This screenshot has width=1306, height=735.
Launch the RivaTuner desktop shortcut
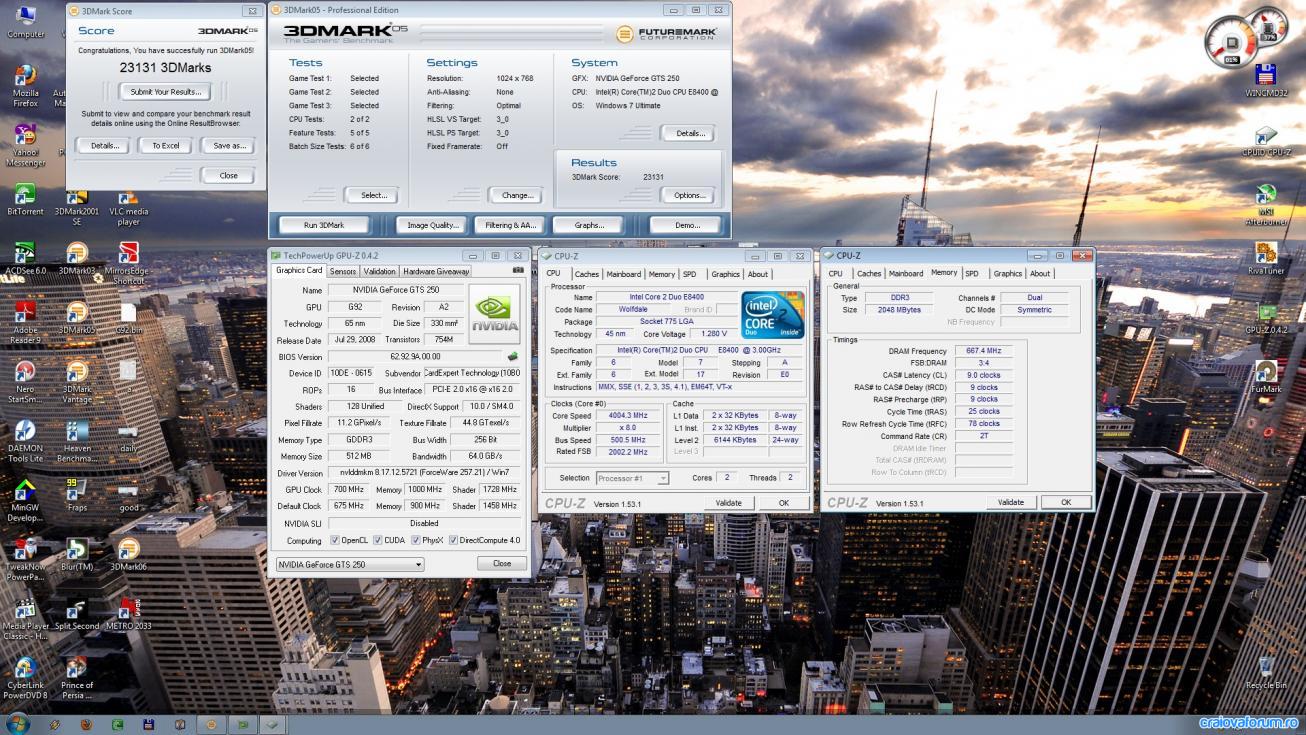[1266, 258]
